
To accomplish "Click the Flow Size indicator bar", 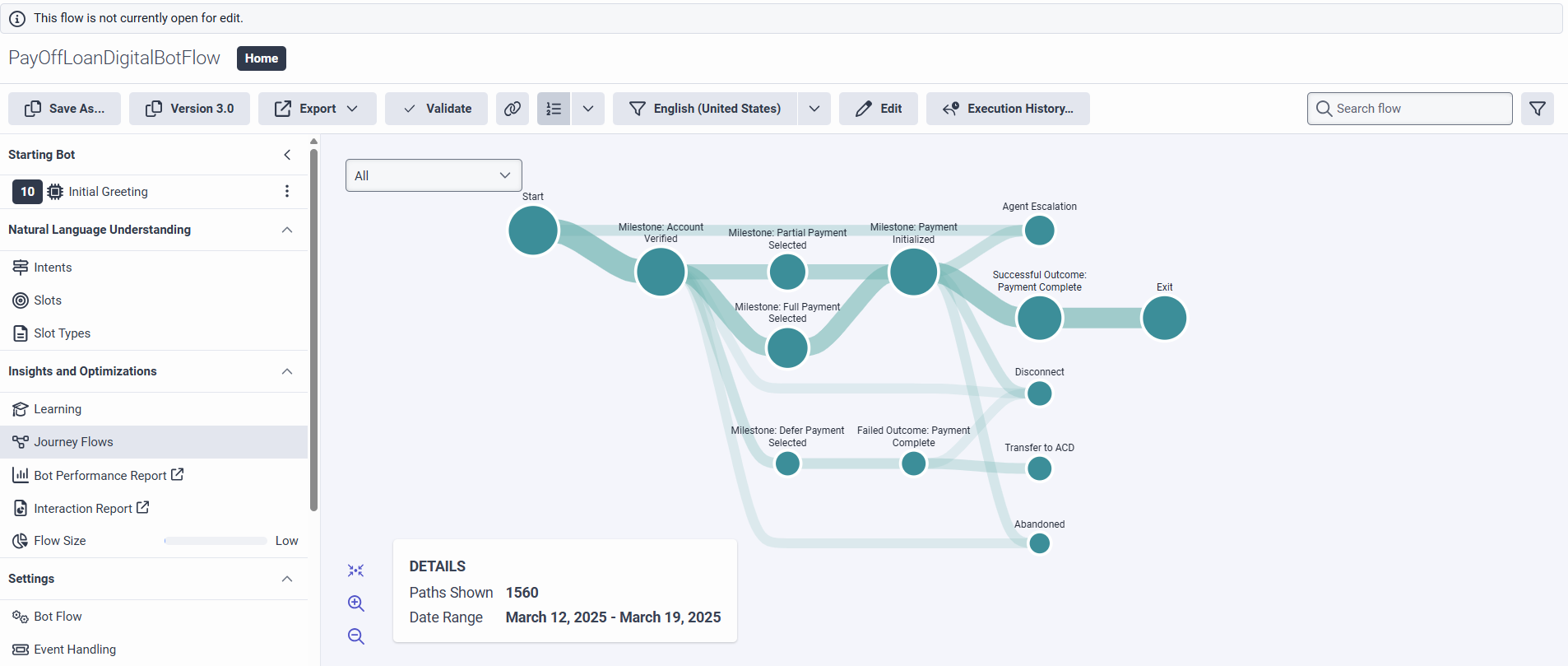I will tap(216, 541).
